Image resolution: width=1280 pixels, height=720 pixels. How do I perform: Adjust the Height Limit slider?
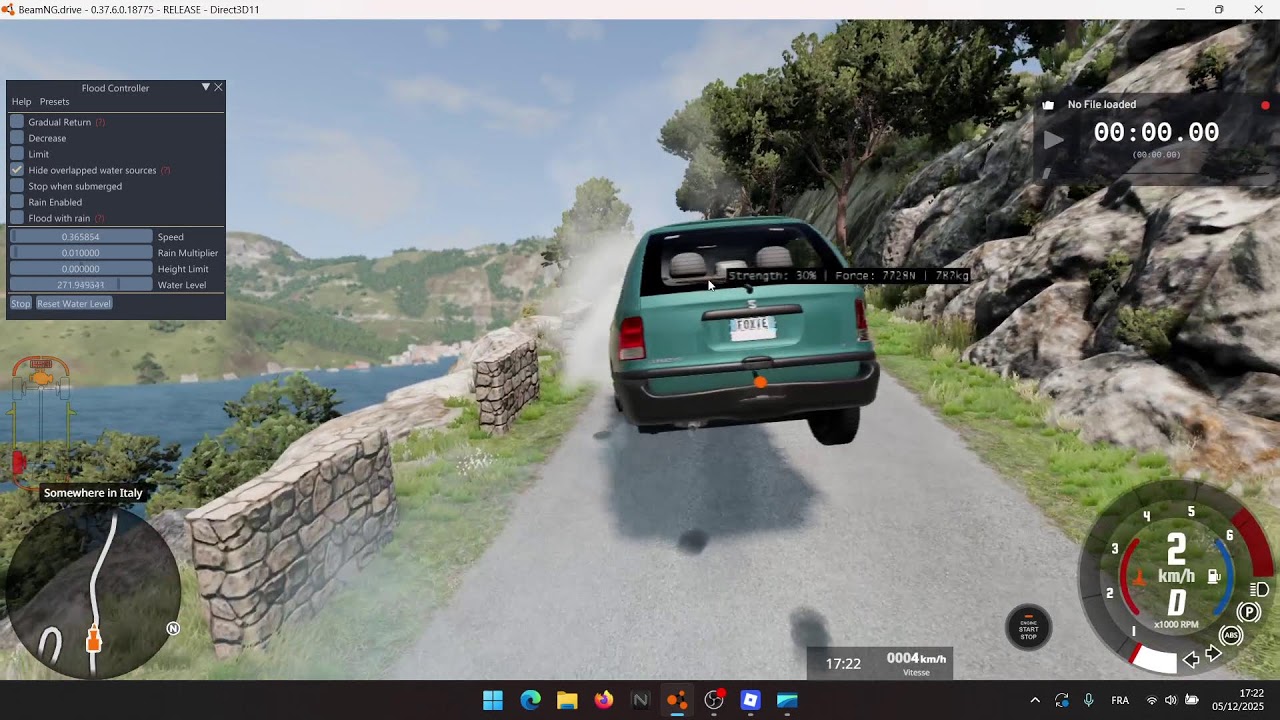[81, 269]
